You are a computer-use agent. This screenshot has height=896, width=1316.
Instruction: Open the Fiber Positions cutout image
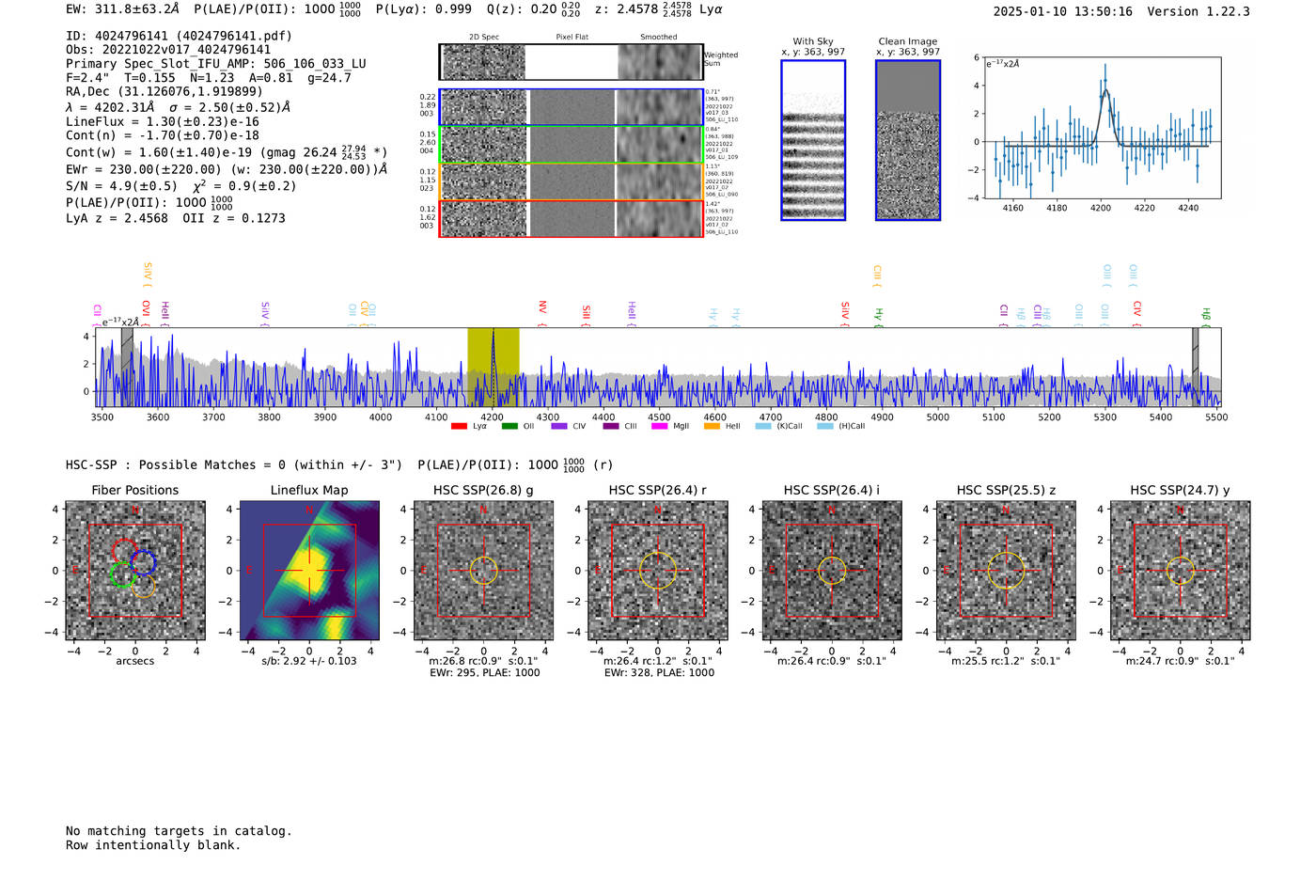(134, 571)
